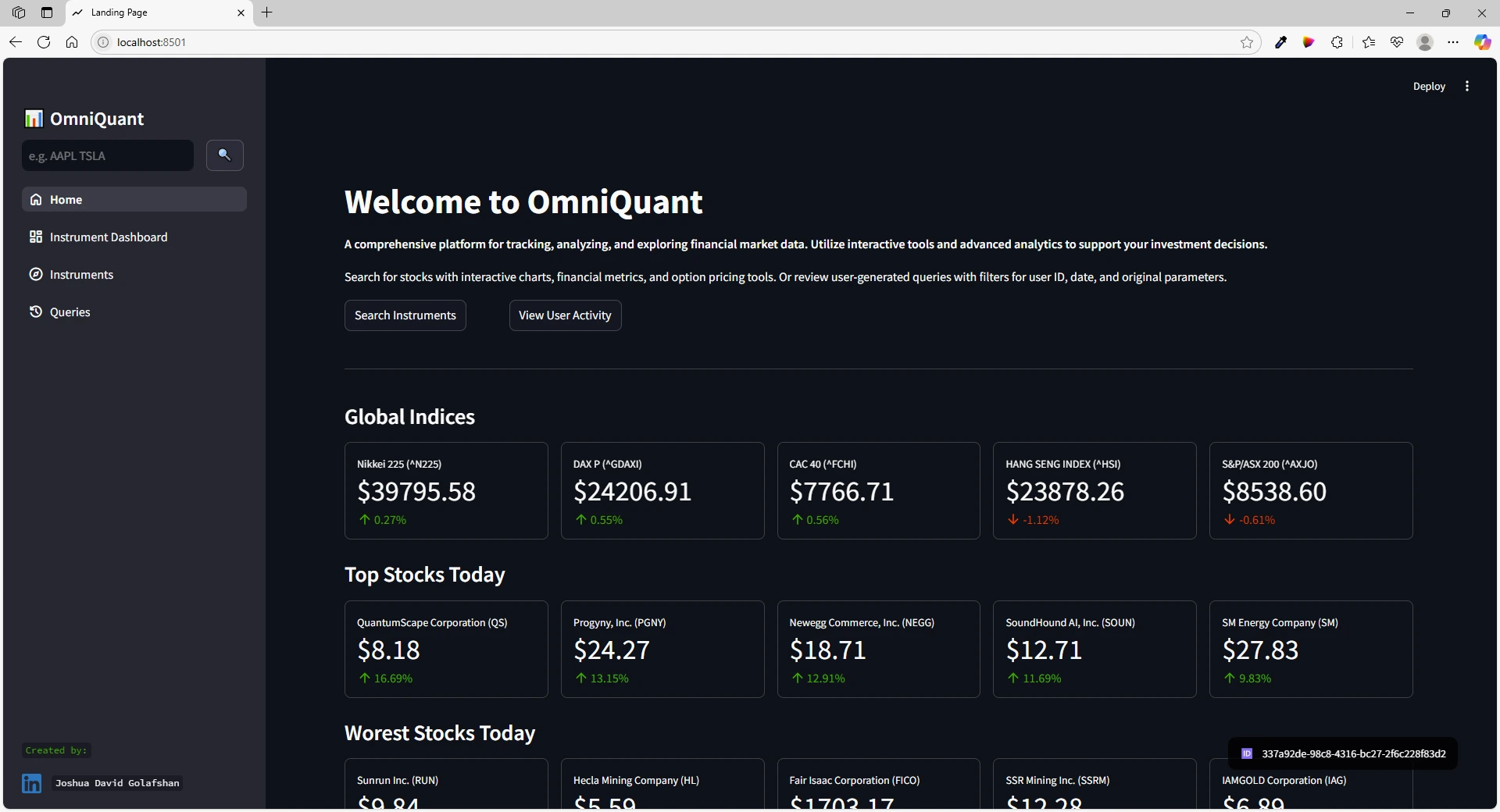Click Search Instruments button

coord(405,315)
